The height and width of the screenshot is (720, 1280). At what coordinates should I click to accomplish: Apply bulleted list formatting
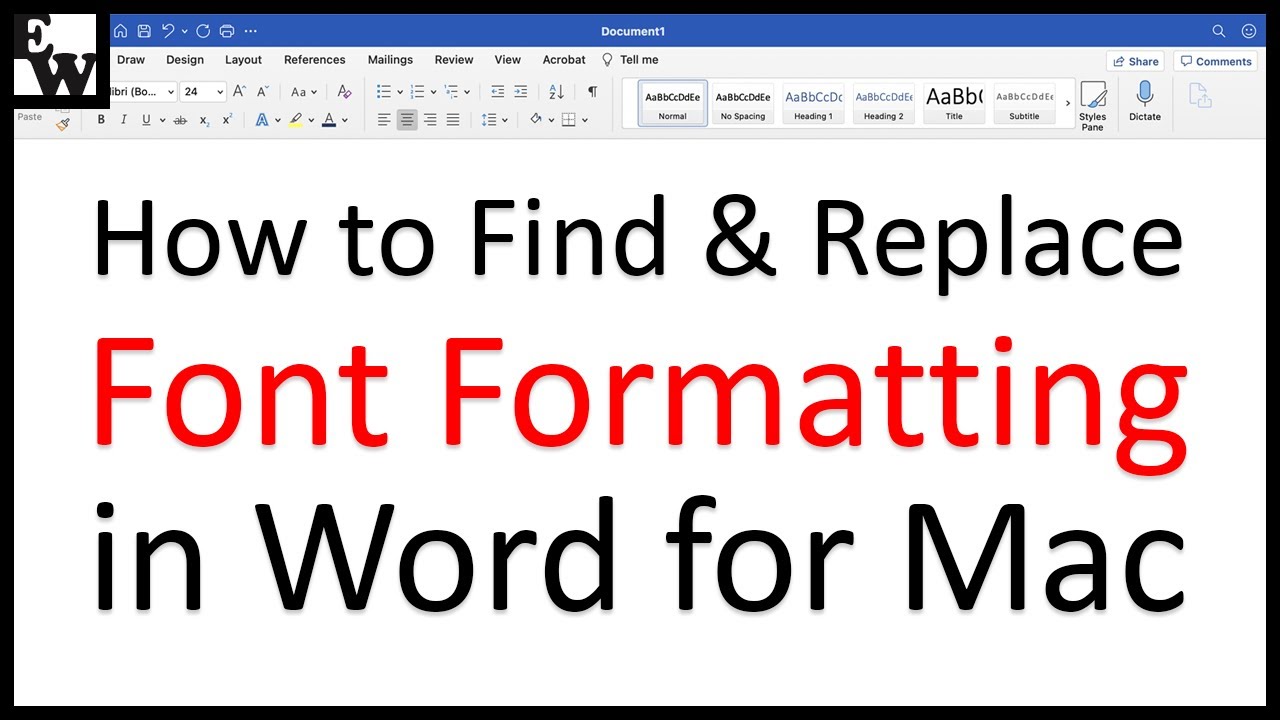pyautogui.click(x=384, y=91)
